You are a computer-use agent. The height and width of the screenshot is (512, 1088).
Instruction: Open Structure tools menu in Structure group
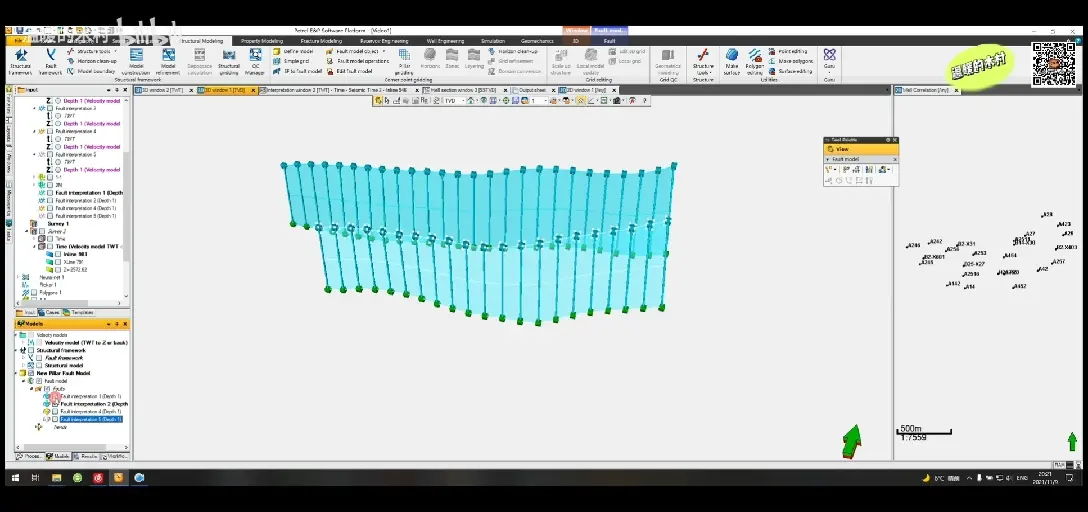pyautogui.click(x=703, y=61)
